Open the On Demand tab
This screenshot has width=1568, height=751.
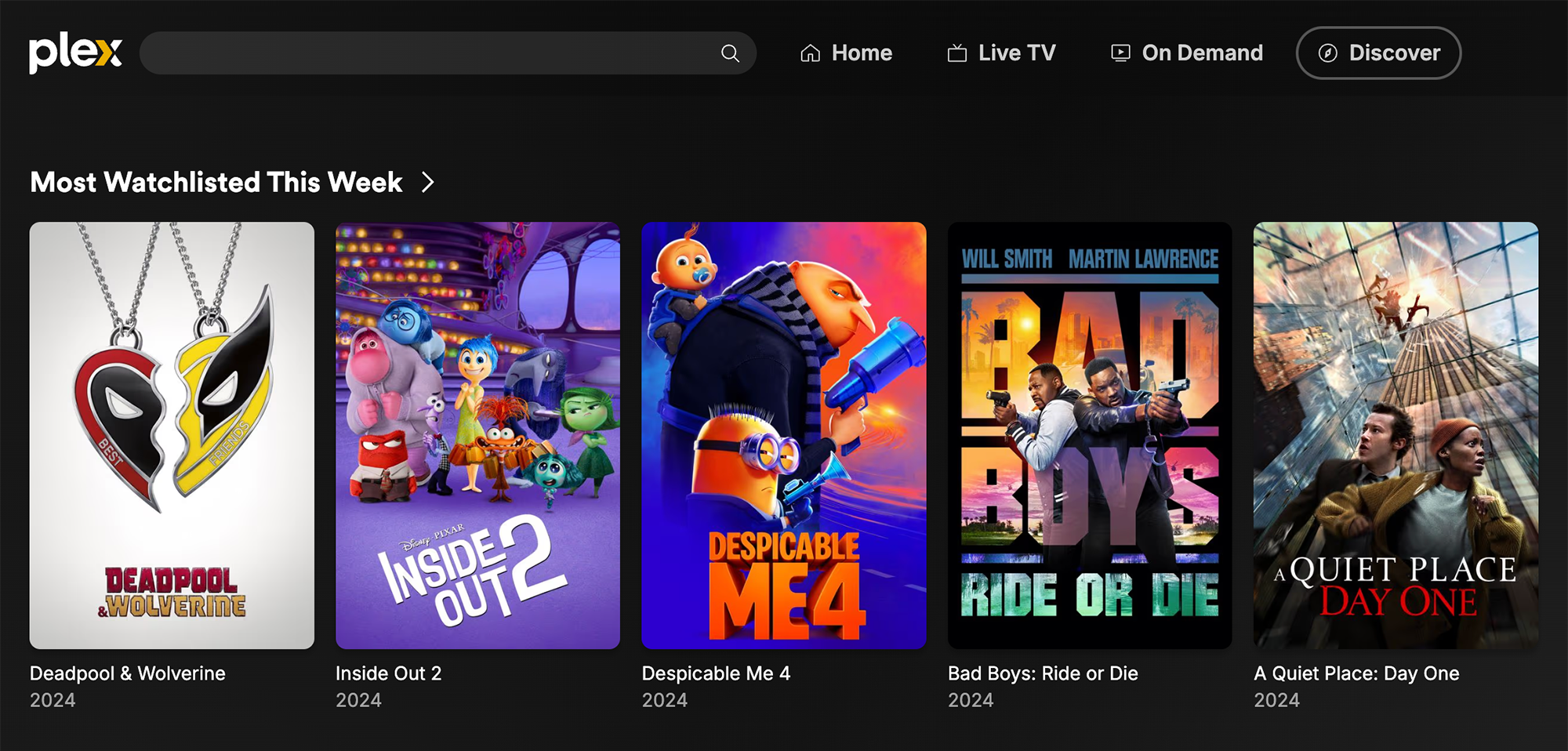pyautogui.click(x=1187, y=53)
